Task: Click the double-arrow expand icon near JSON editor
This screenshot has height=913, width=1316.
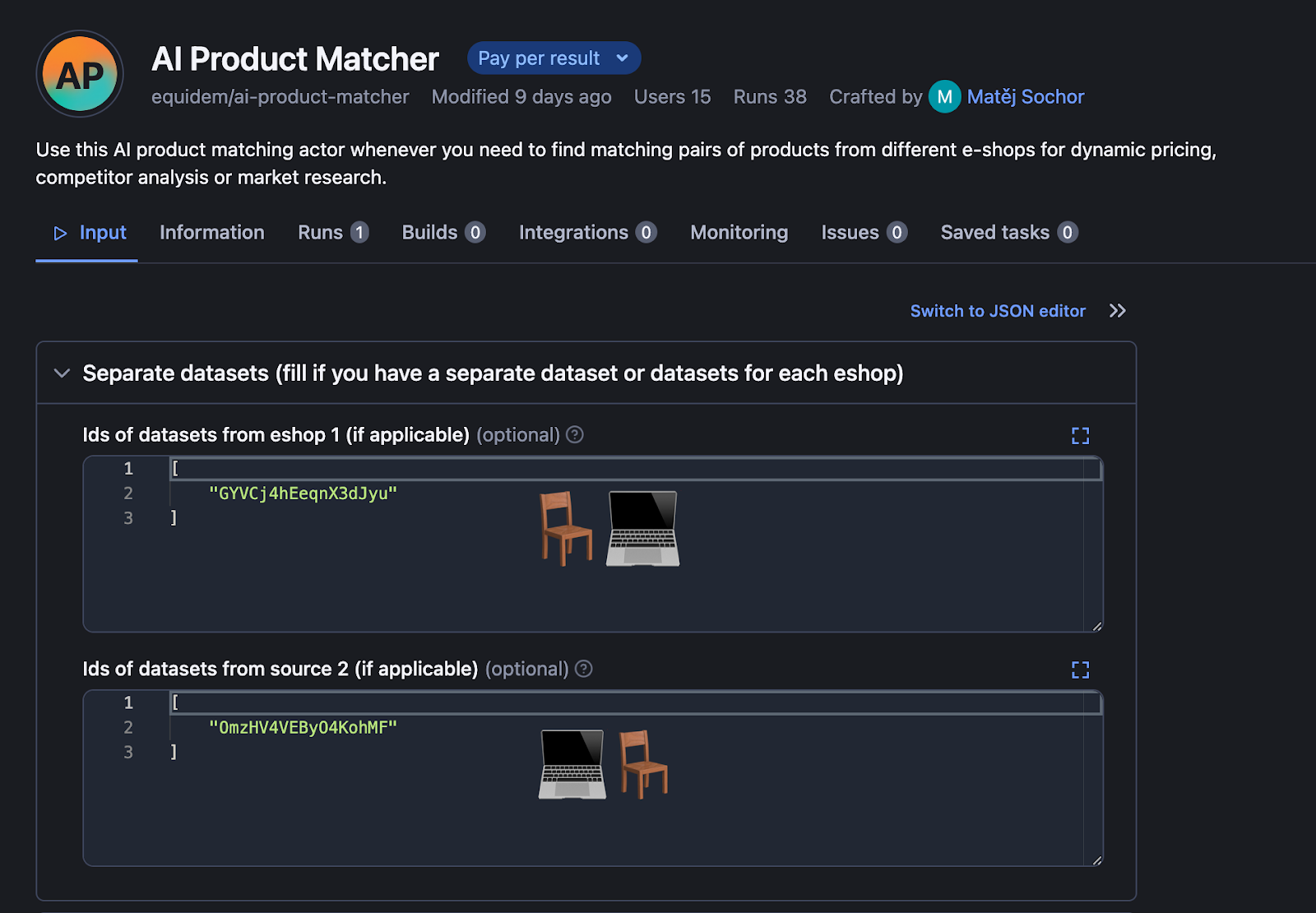Action: tap(1118, 311)
